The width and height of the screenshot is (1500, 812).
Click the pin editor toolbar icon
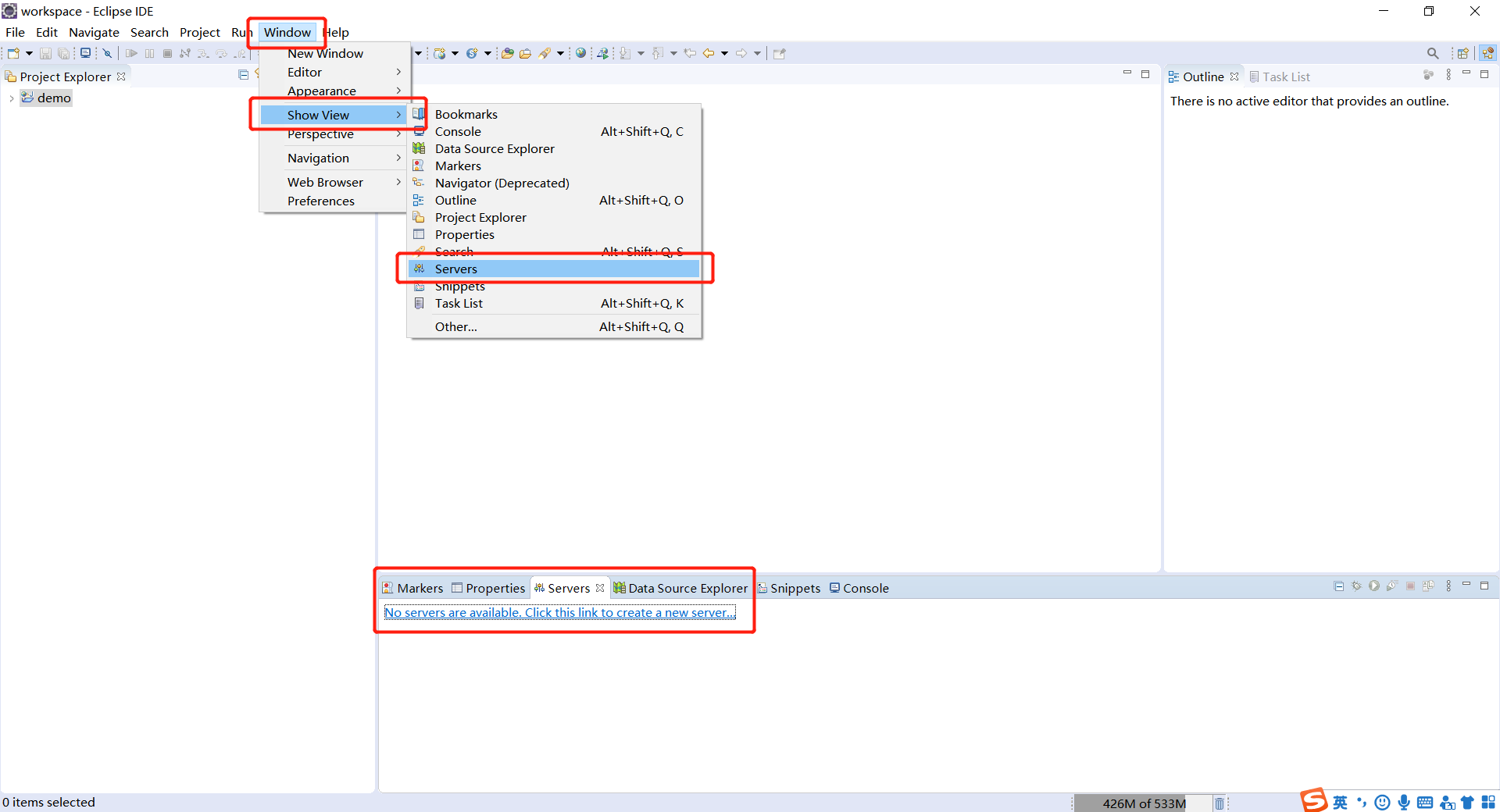point(779,53)
